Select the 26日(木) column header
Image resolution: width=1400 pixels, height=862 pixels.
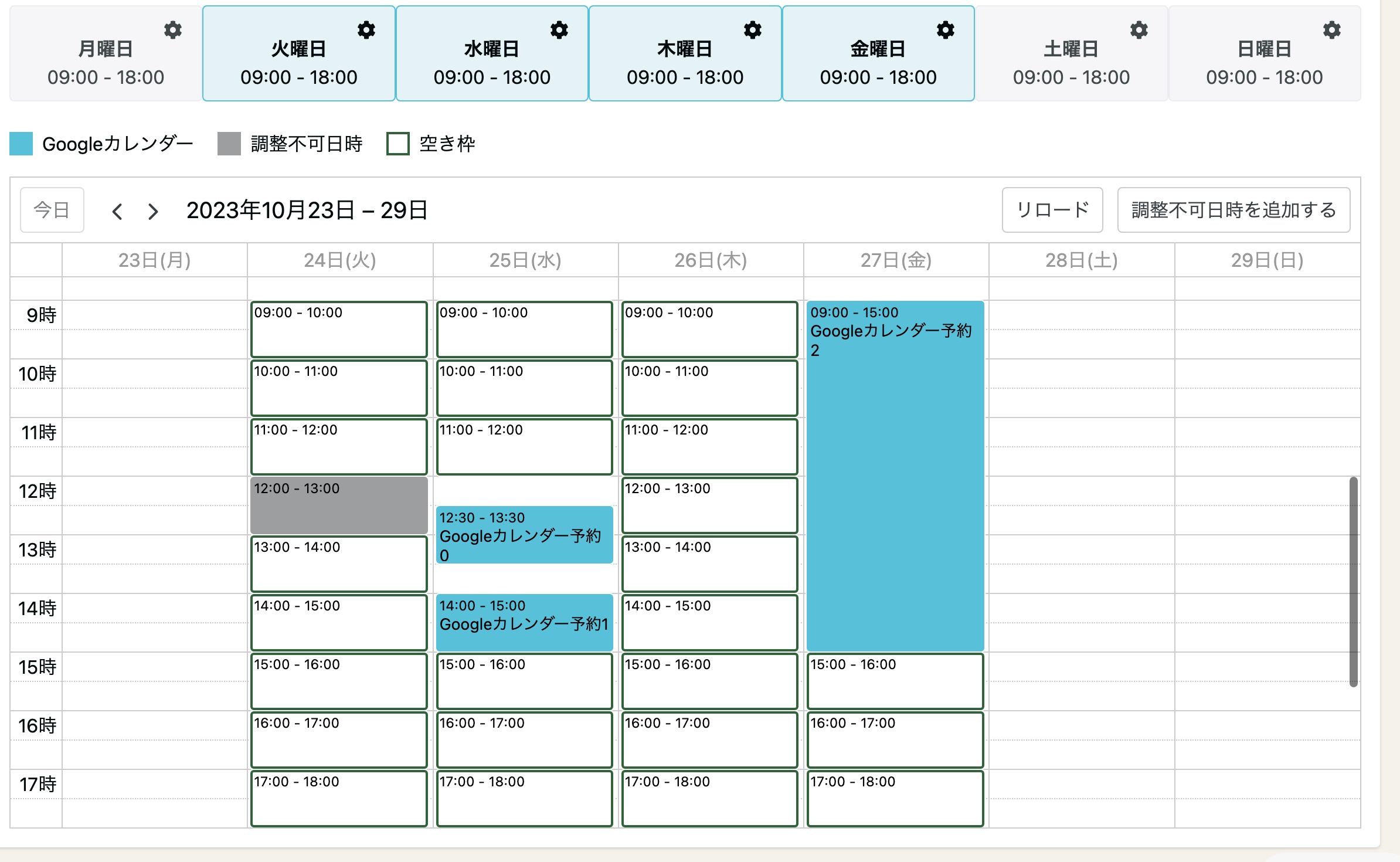[x=710, y=260]
